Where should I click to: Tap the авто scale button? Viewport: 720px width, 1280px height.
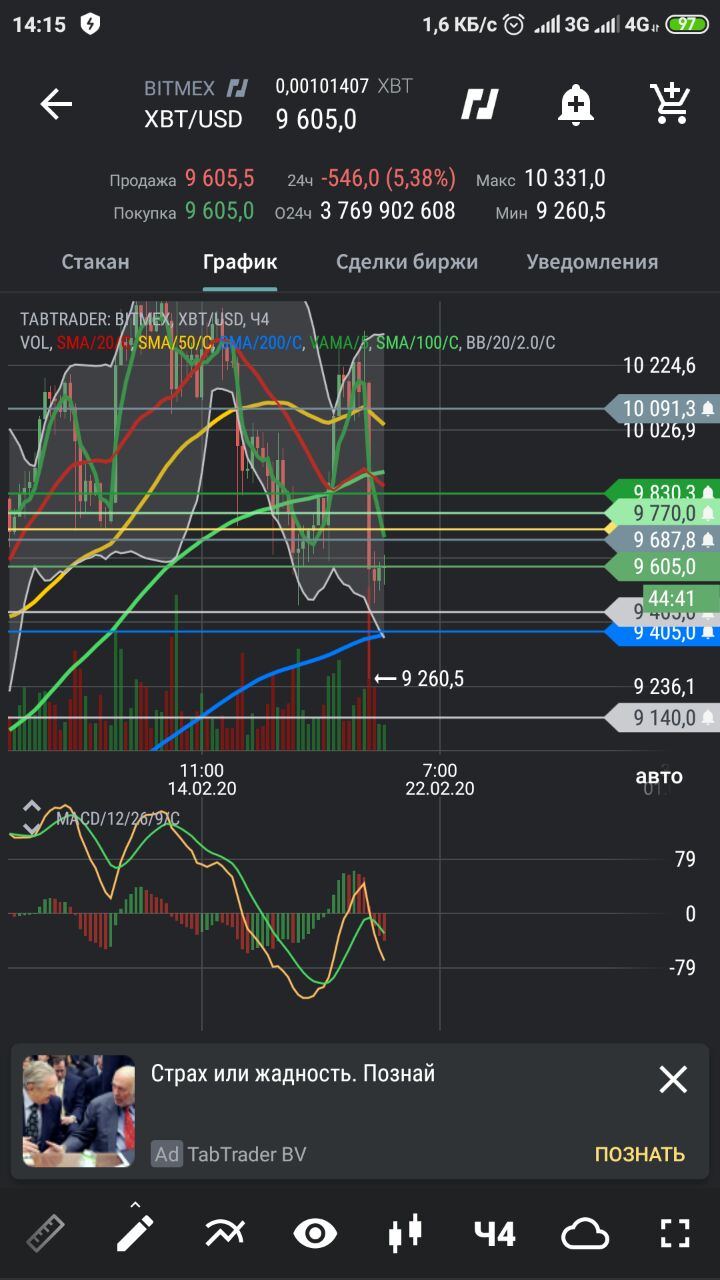[x=659, y=776]
